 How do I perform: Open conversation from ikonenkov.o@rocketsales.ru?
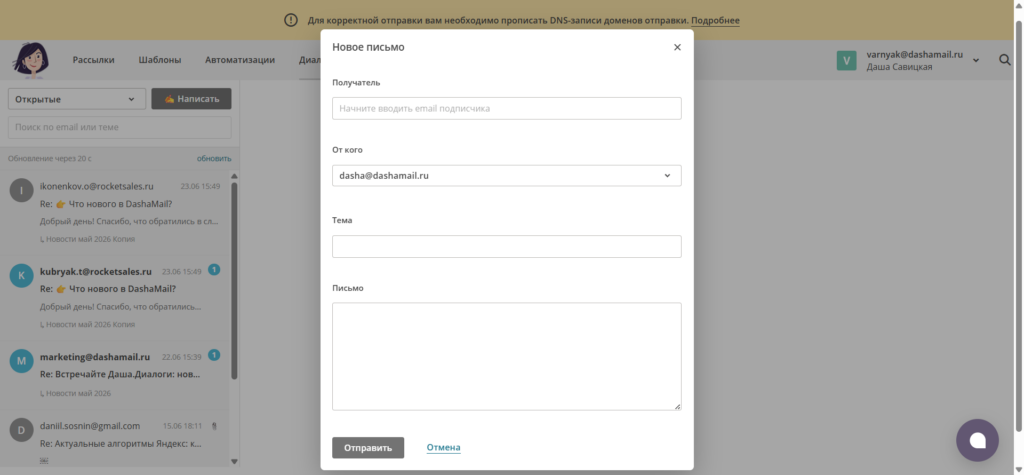[115, 212]
